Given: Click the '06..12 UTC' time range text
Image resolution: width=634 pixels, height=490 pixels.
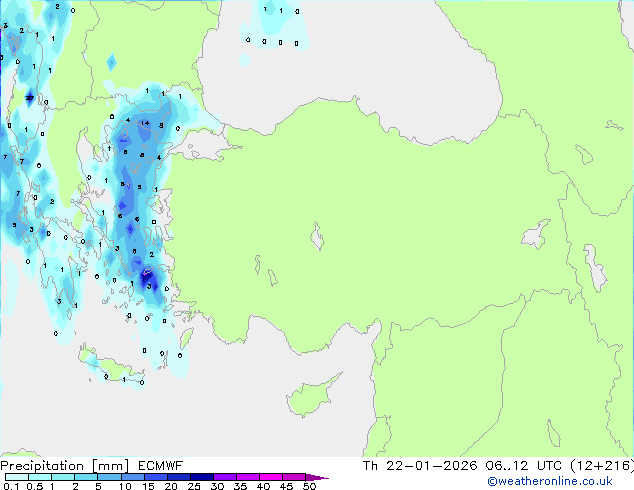Looking at the screenshot, I should [x=524, y=466].
